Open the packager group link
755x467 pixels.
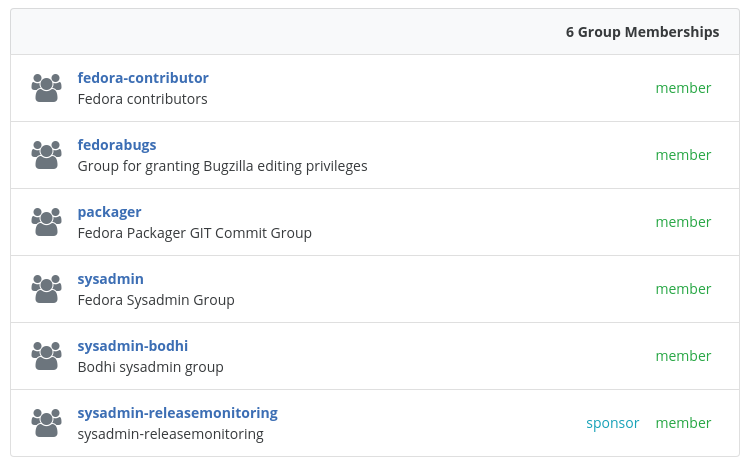pyautogui.click(x=109, y=212)
